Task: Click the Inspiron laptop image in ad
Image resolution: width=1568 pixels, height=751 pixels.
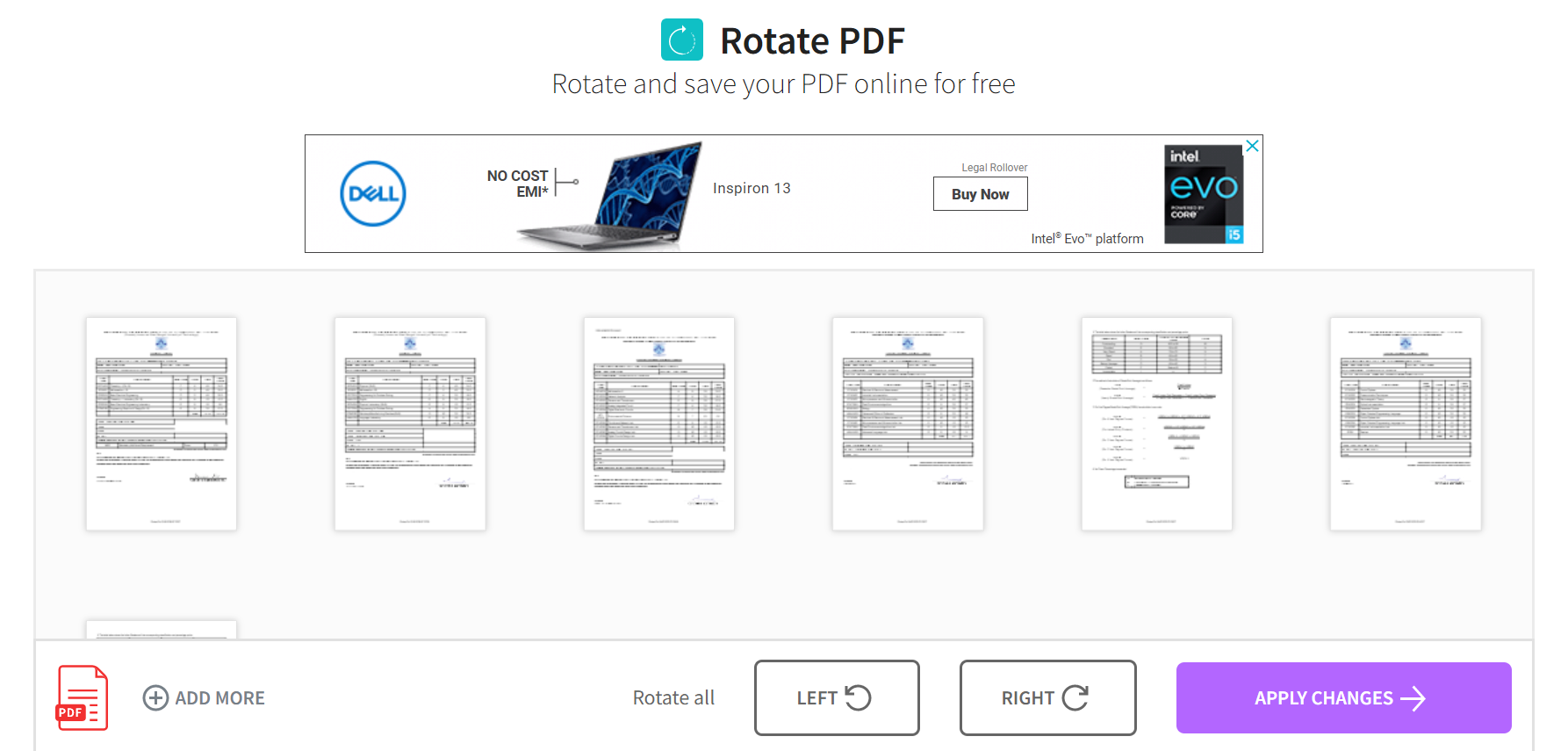Action: [x=611, y=195]
